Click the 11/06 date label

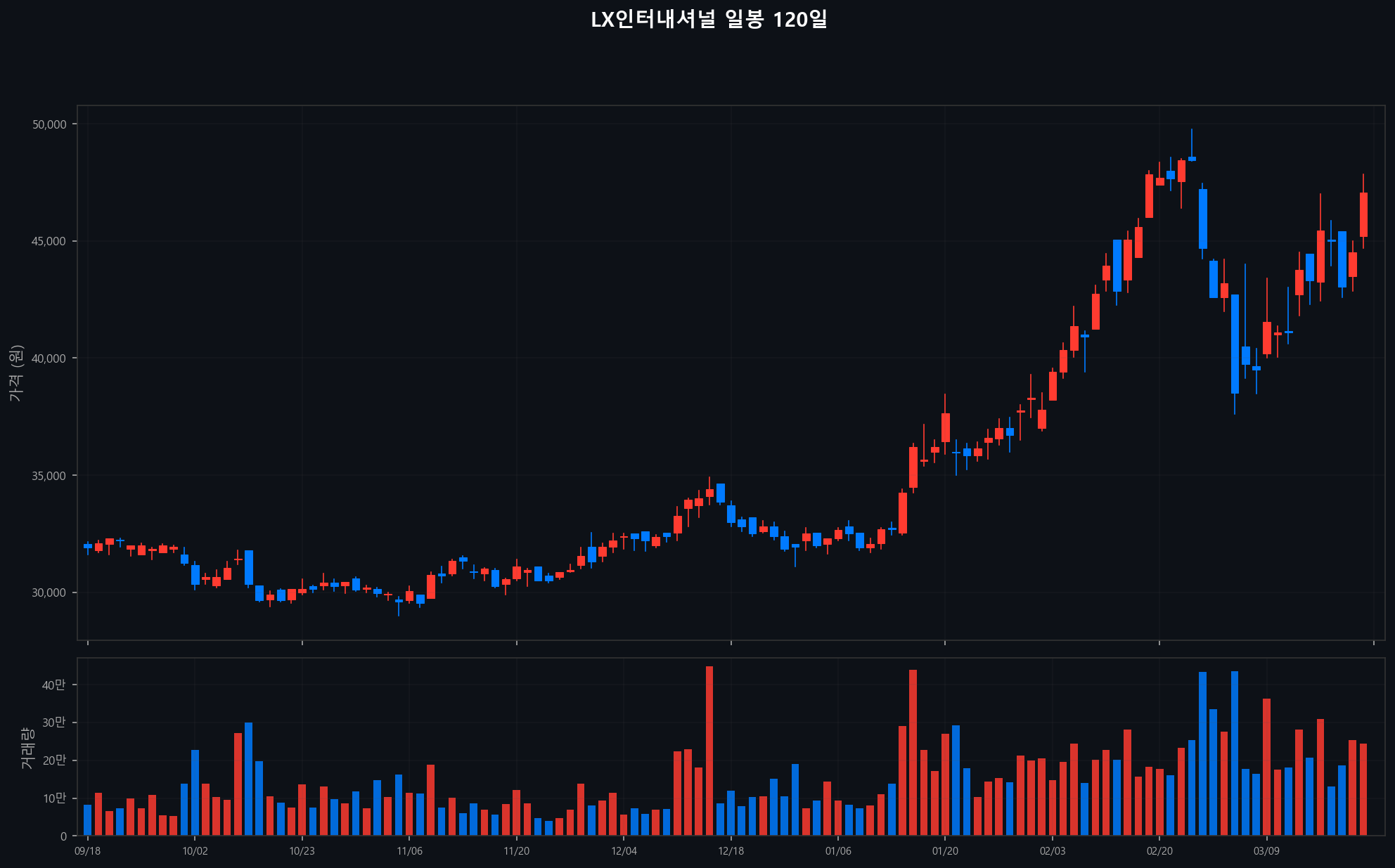[409, 851]
